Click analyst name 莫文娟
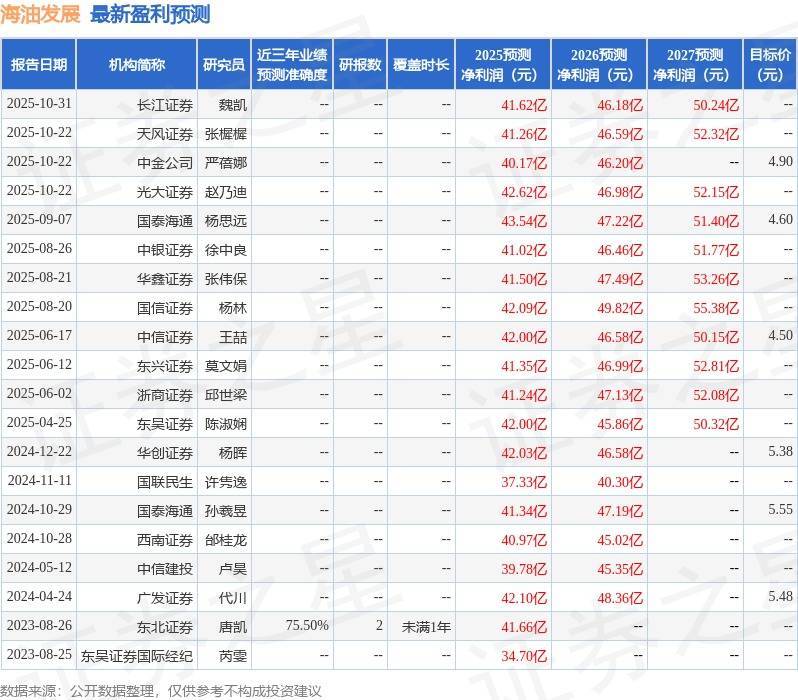The width and height of the screenshot is (798, 700). [x=226, y=366]
